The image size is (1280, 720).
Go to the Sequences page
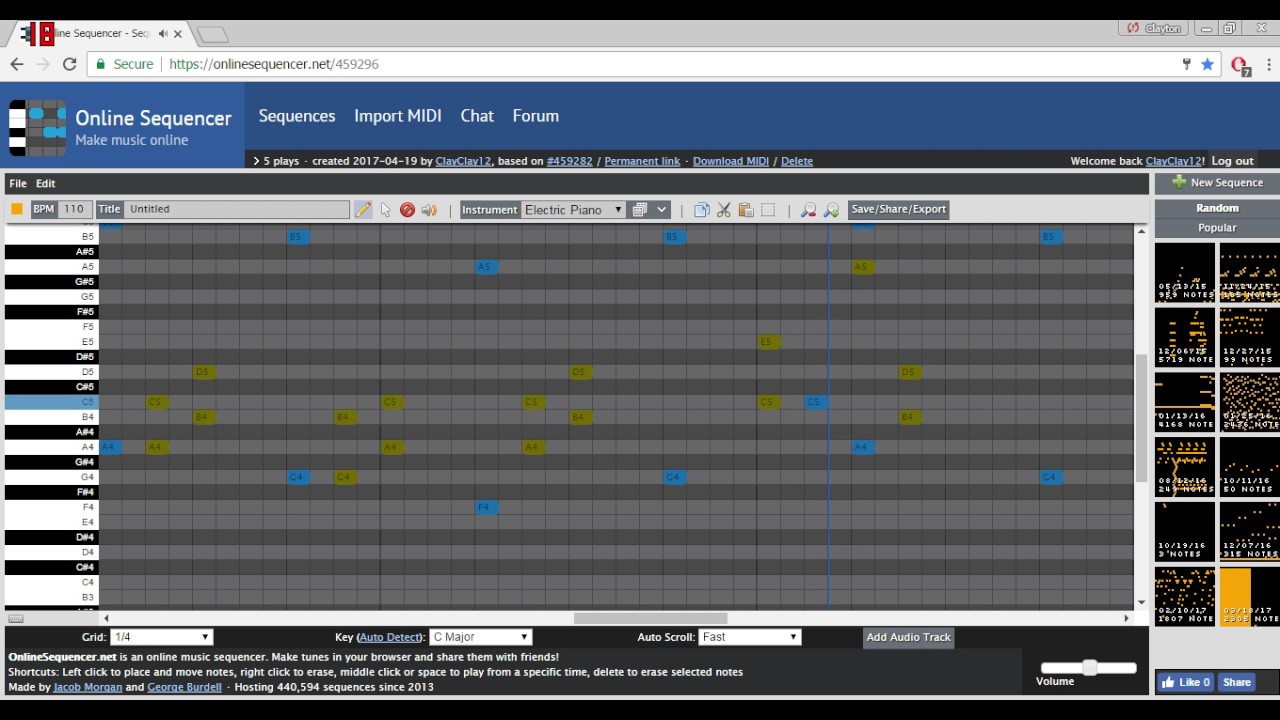(297, 116)
